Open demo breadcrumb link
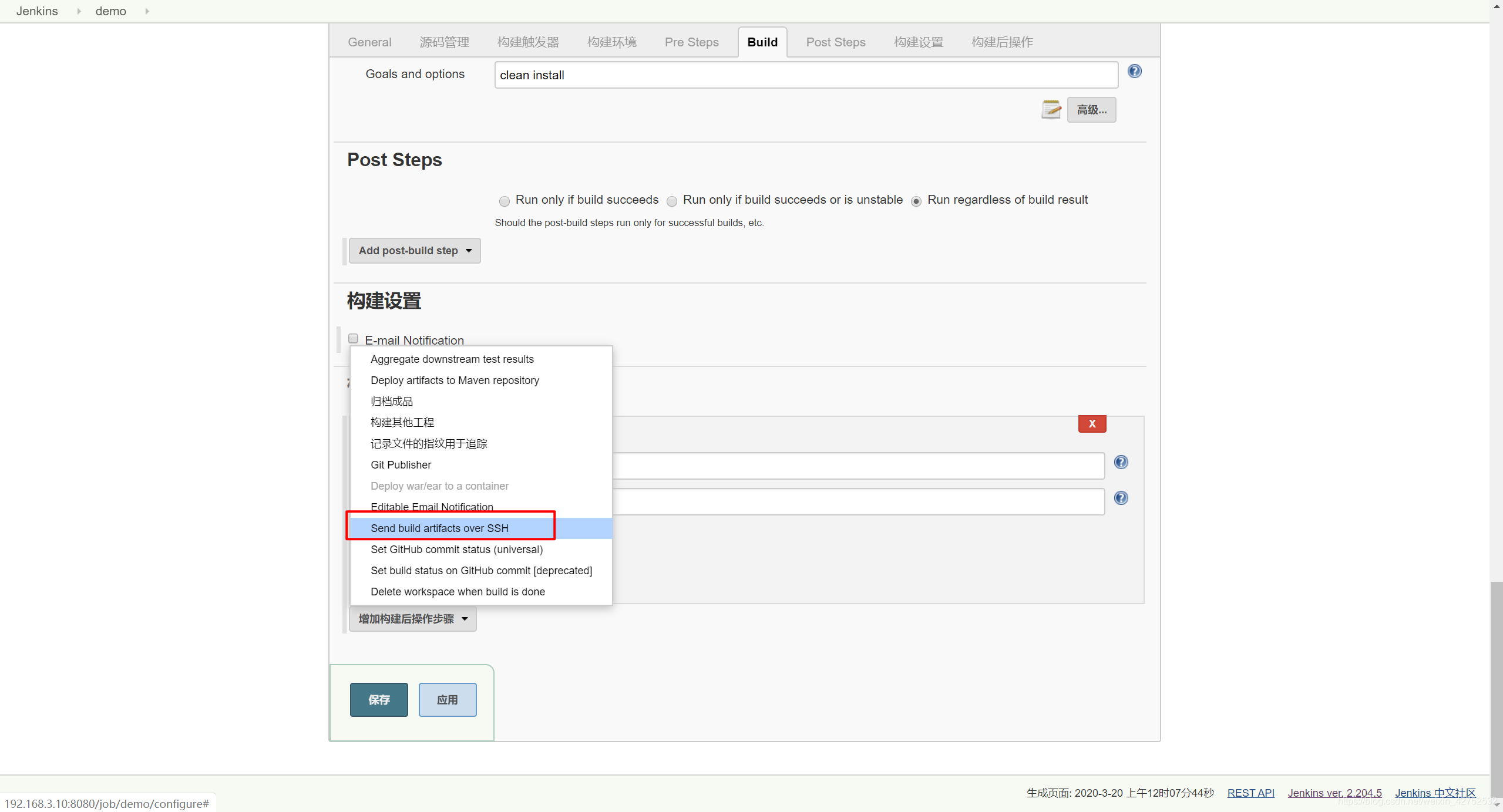The height and width of the screenshot is (812, 1503). click(x=110, y=11)
